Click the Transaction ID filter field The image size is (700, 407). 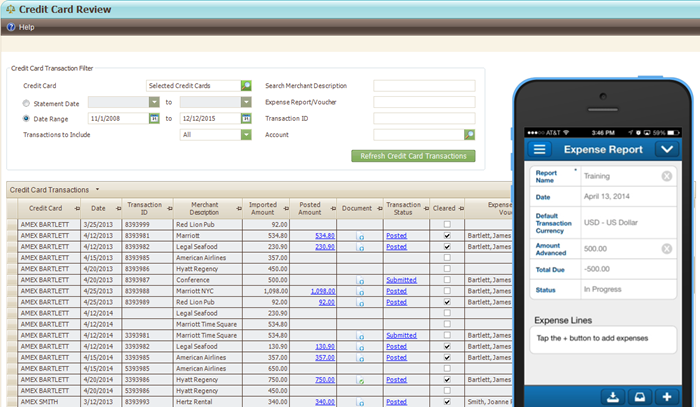(x=424, y=118)
